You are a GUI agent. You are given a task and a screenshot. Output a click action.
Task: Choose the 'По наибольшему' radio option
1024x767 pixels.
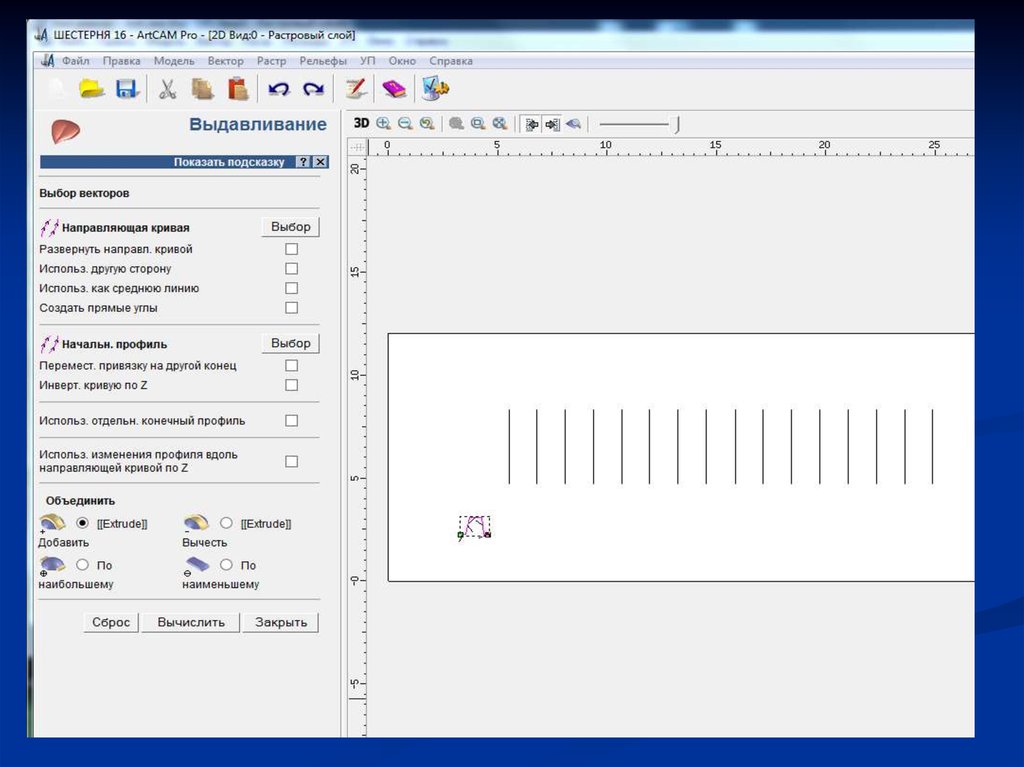[83, 565]
